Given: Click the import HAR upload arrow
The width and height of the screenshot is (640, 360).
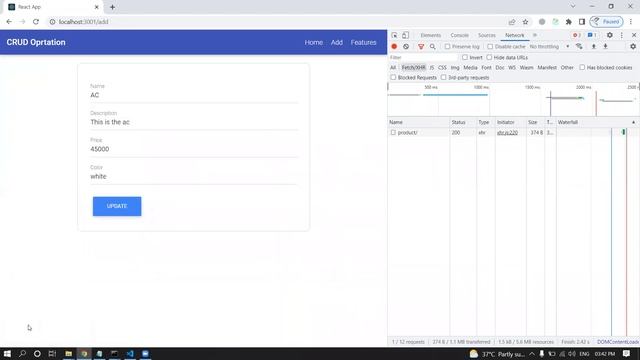Looking at the screenshot, I should point(594,47).
